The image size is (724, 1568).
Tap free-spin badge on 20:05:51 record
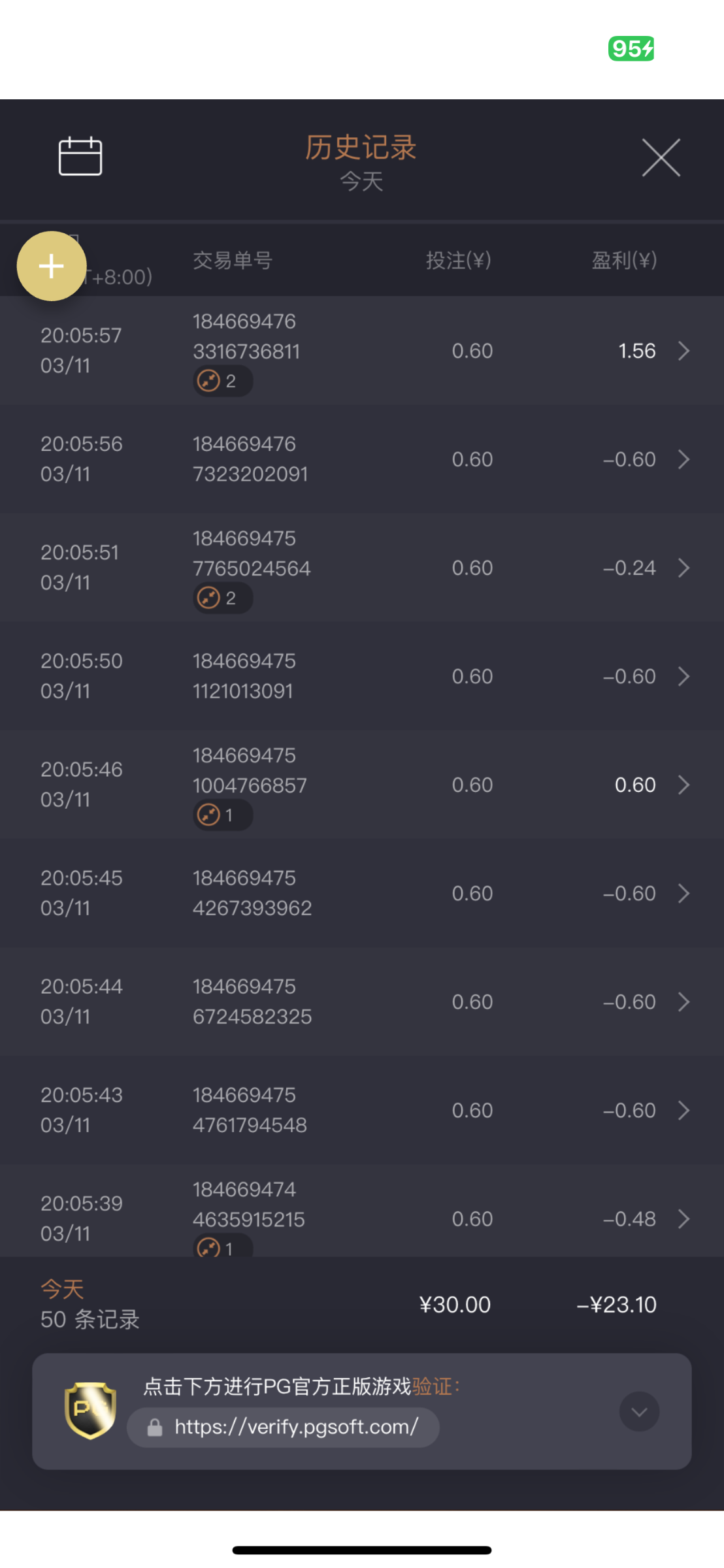[x=222, y=598]
